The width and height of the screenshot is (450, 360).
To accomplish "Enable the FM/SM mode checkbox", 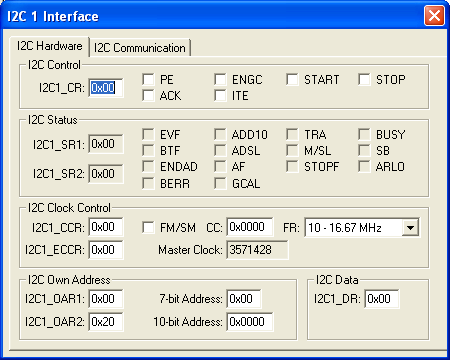I will click(x=148, y=228).
